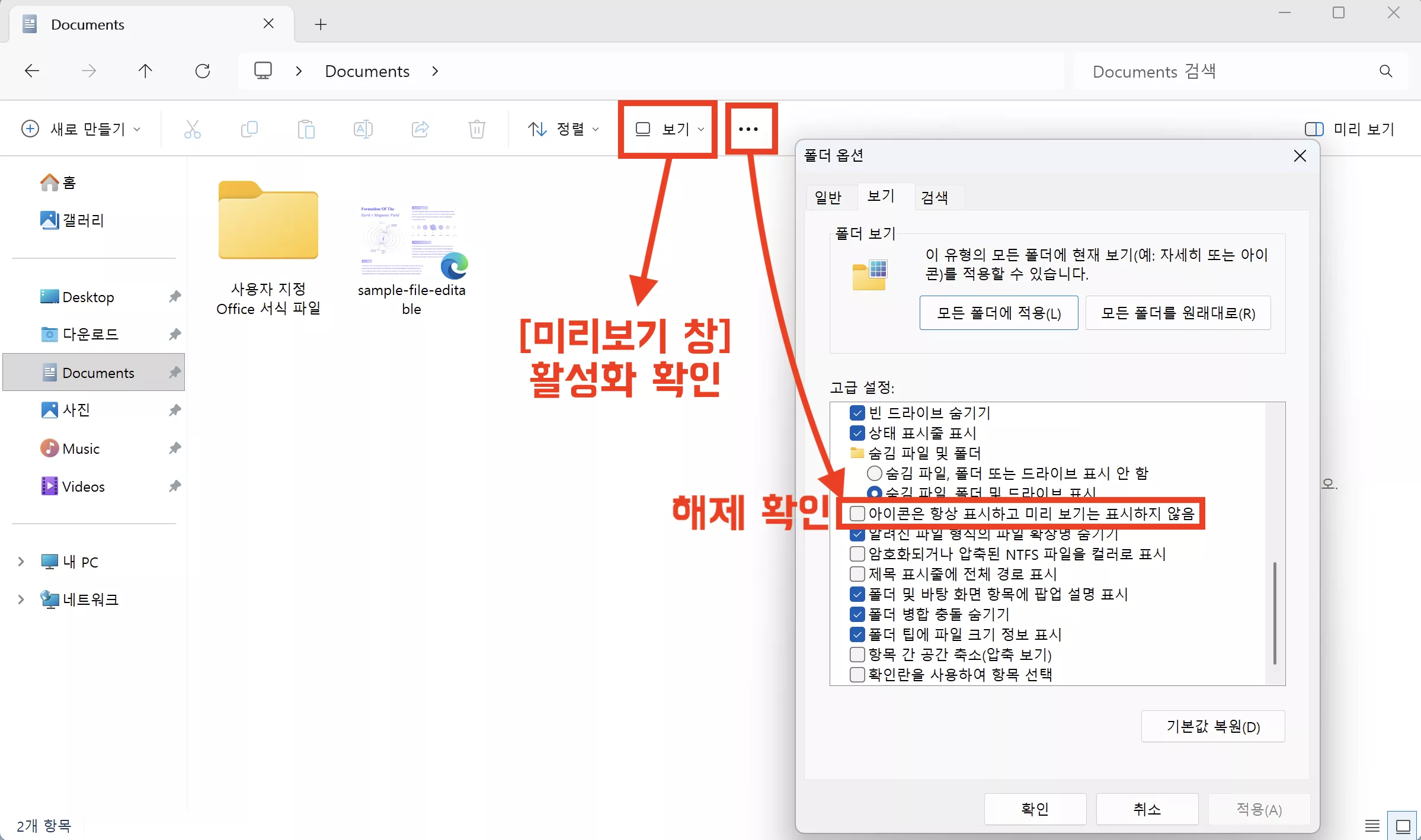The image size is (1421, 840).
Task: Switch to the 일반 tab in folder options
Action: [830, 196]
